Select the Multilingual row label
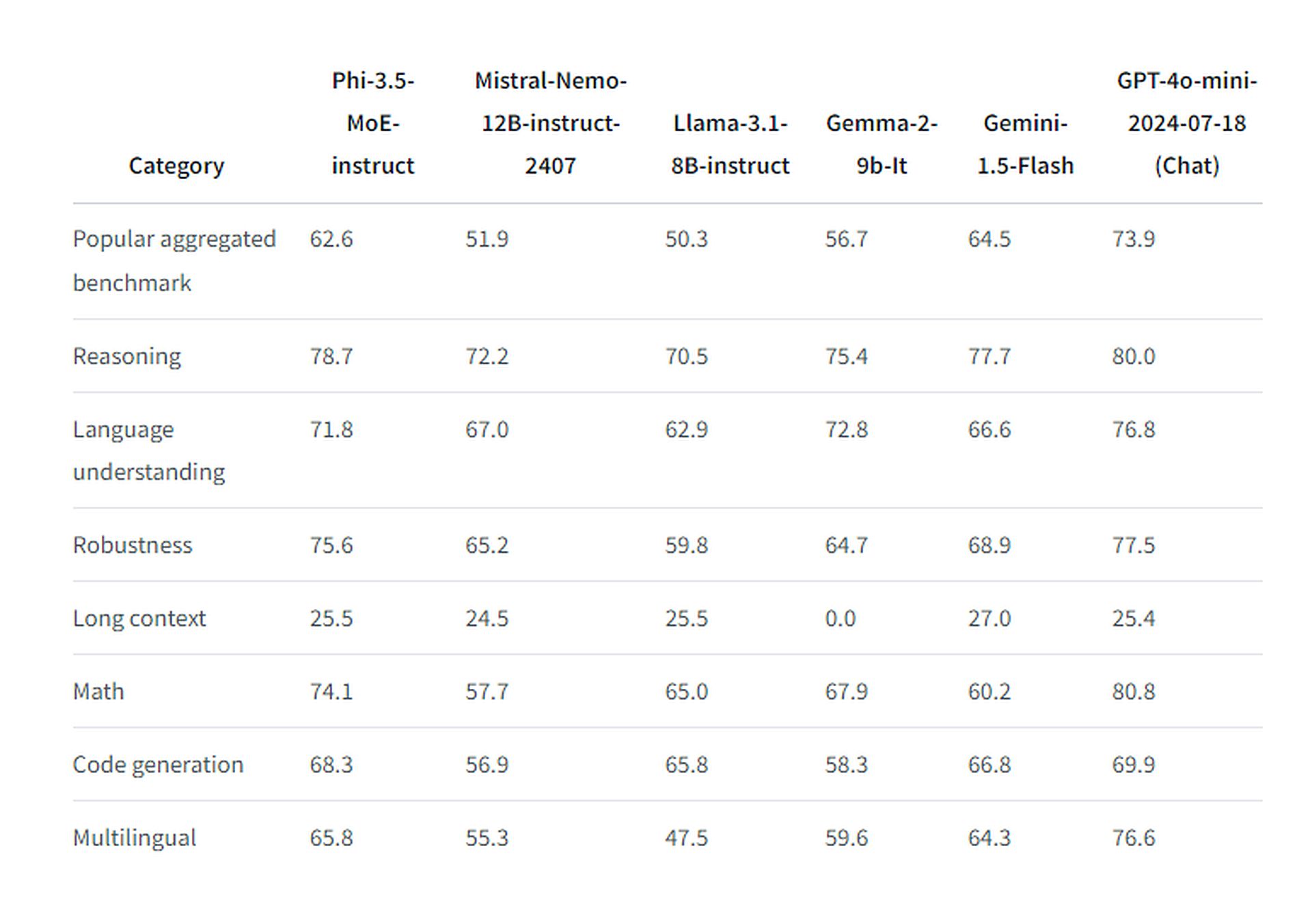The image size is (1312, 924). point(135,837)
